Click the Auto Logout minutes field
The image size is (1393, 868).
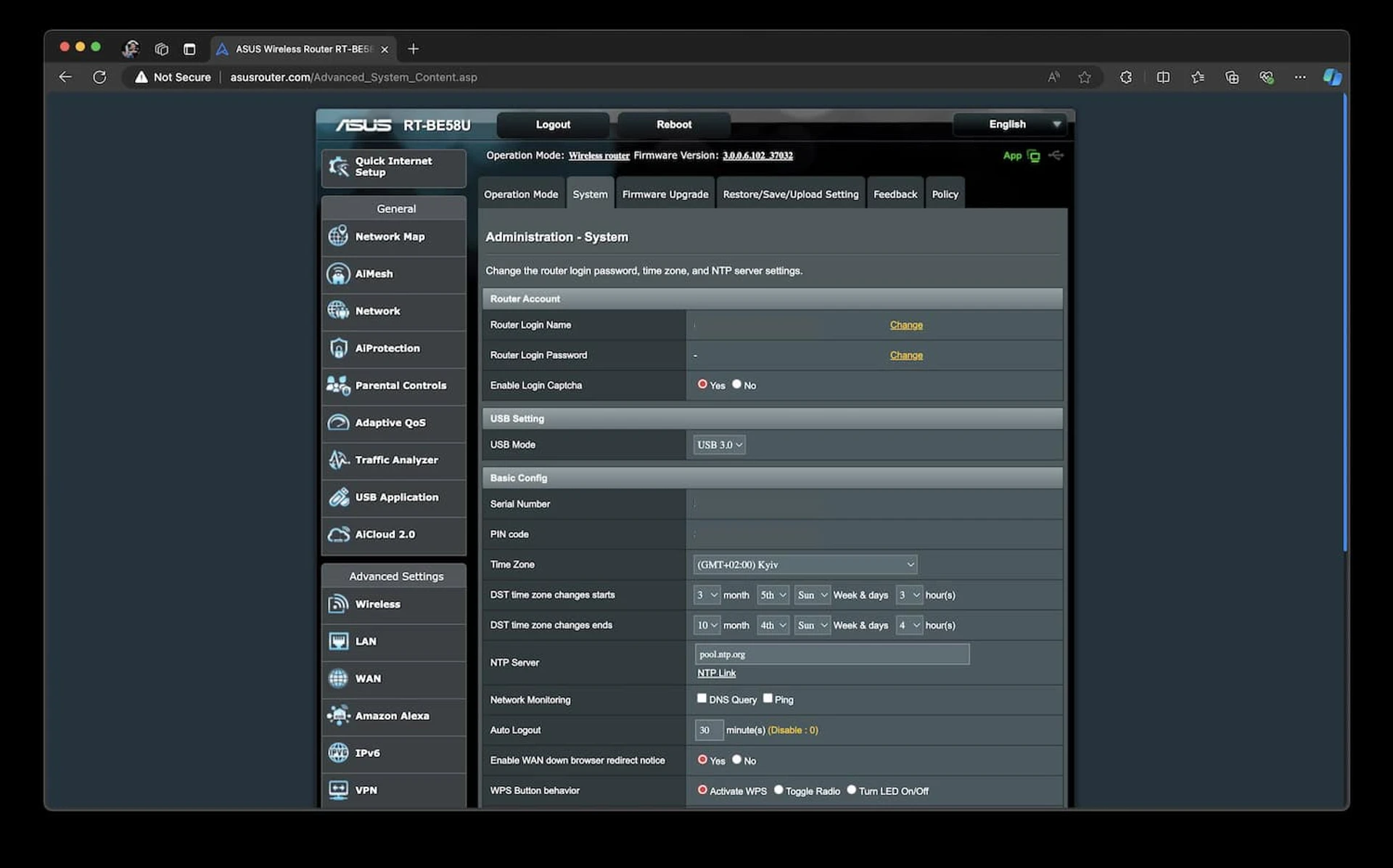[709, 729]
